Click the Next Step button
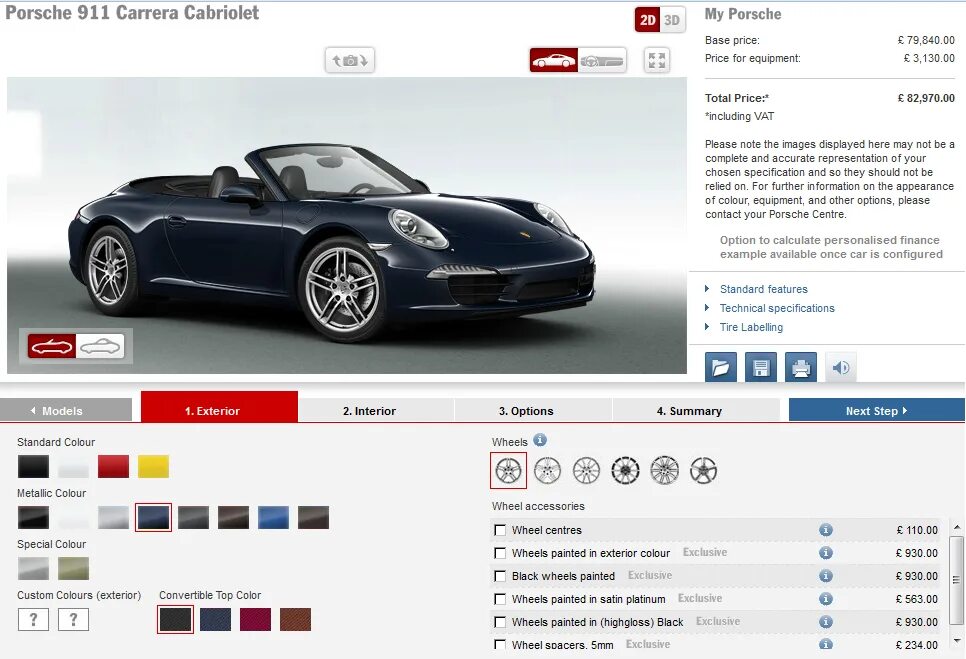The height and width of the screenshot is (659, 966). click(x=877, y=410)
